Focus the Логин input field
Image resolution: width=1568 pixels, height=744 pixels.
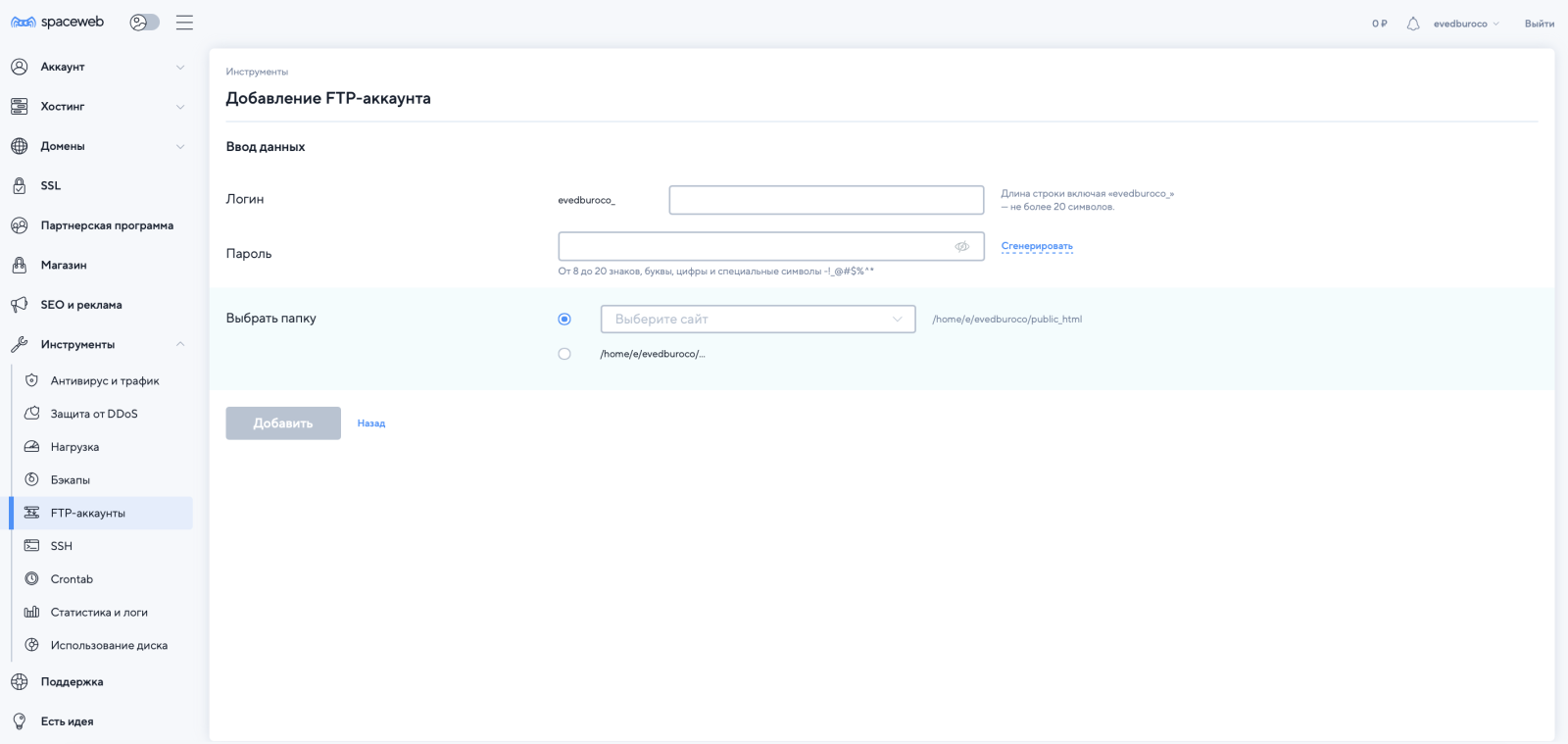point(826,200)
